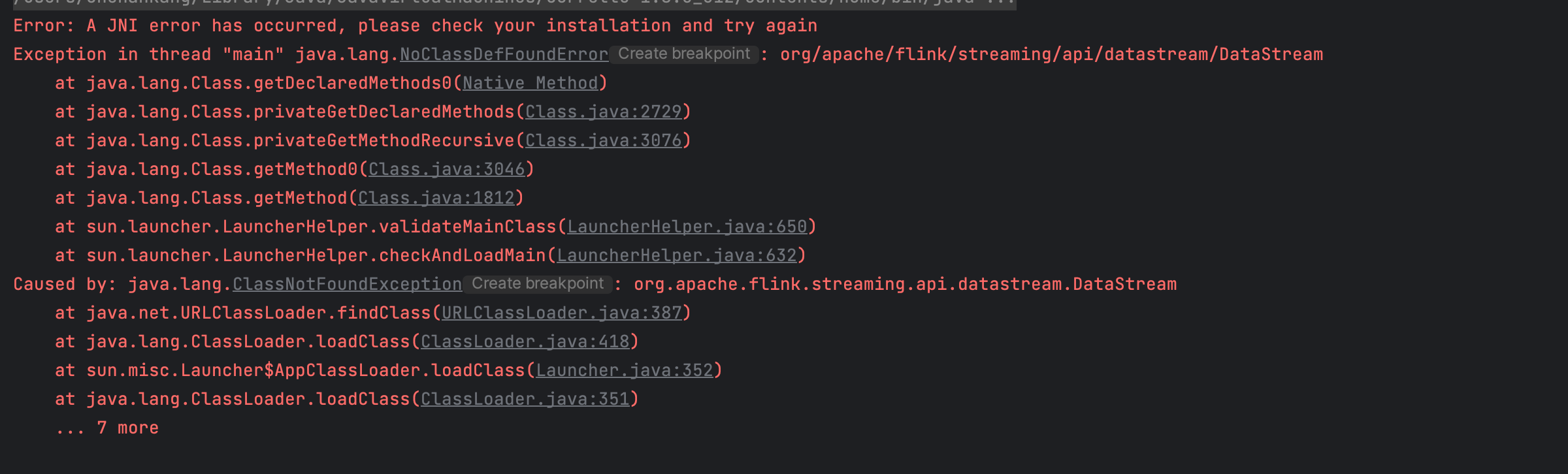Open the ClassNotFoundException class link
The image size is (1568, 474).
point(347,284)
